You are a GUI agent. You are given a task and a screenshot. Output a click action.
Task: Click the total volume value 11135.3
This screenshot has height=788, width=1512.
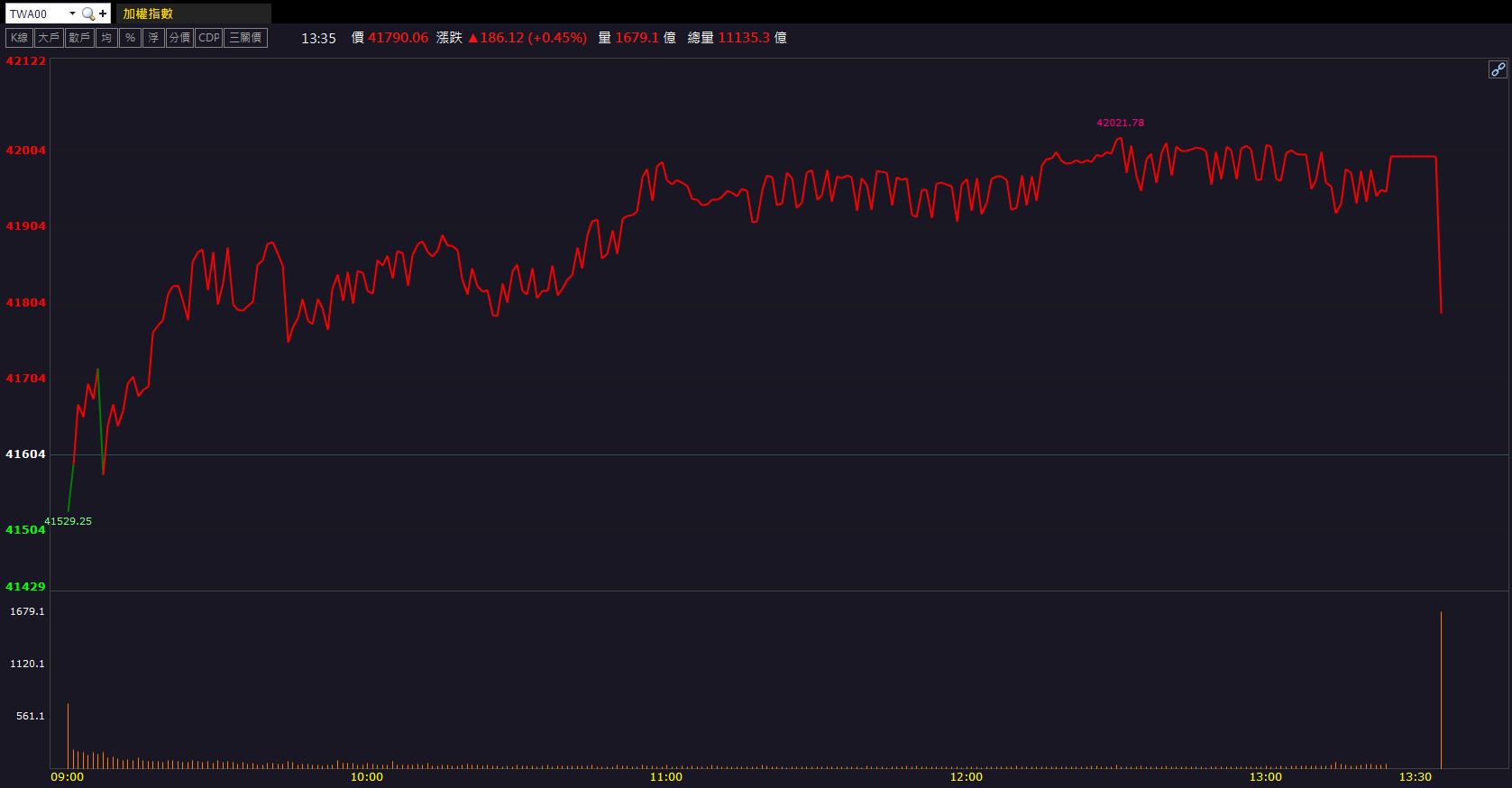click(x=744, y=38)
